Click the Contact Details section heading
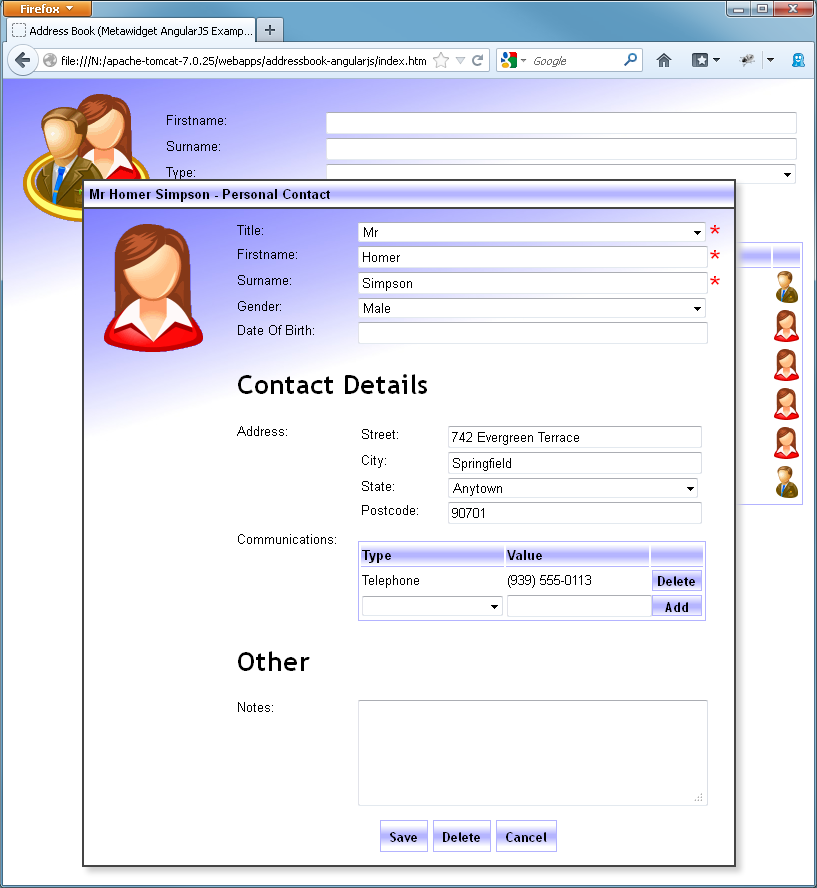The image size is (817, 888). pos(332,385)
